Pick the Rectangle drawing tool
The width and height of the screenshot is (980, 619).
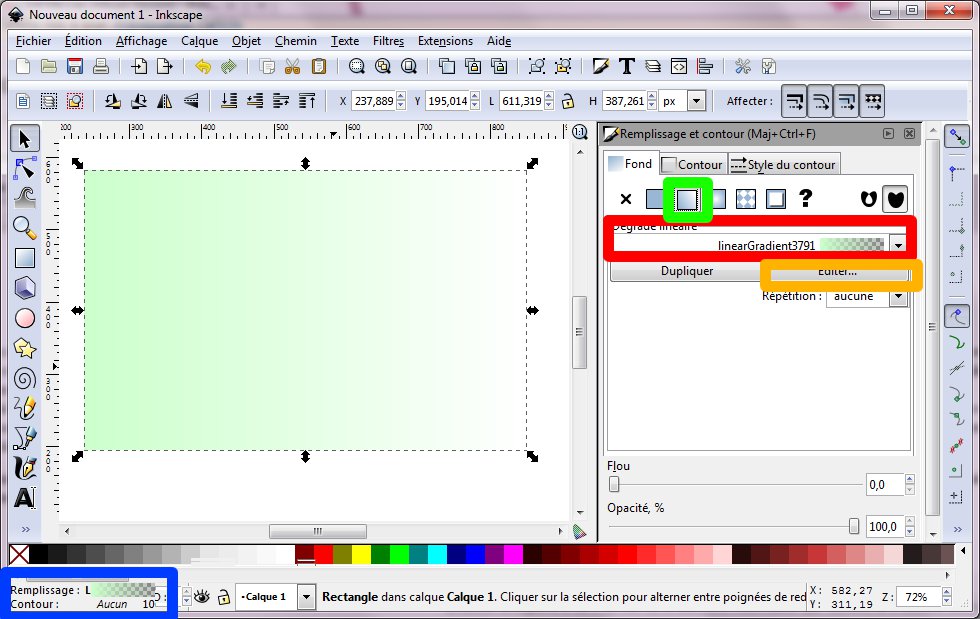pyautogui.click(x=25, y=258)
